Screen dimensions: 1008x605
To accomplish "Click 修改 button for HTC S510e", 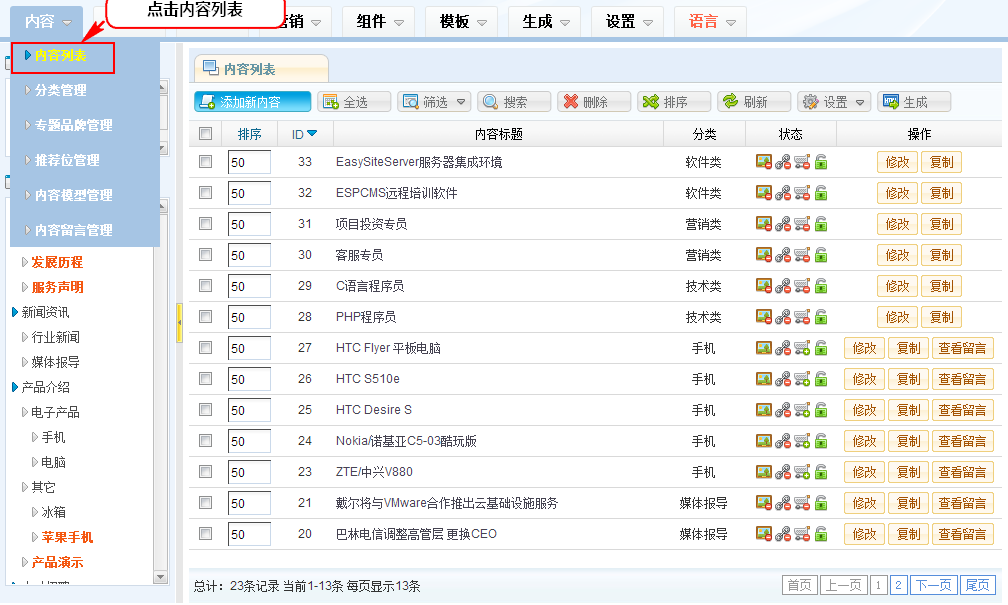I will click(x=864, y=379).
